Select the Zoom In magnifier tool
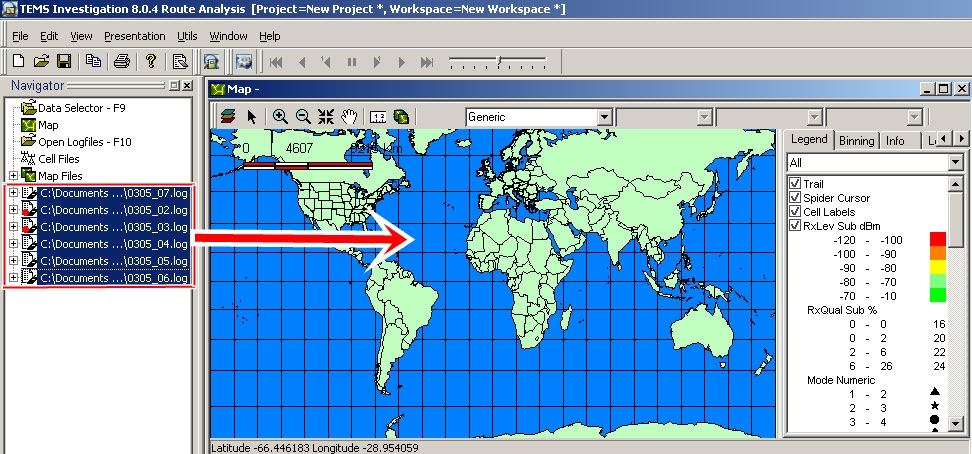This screenshot has height=454, width=972. pos(280,117)
